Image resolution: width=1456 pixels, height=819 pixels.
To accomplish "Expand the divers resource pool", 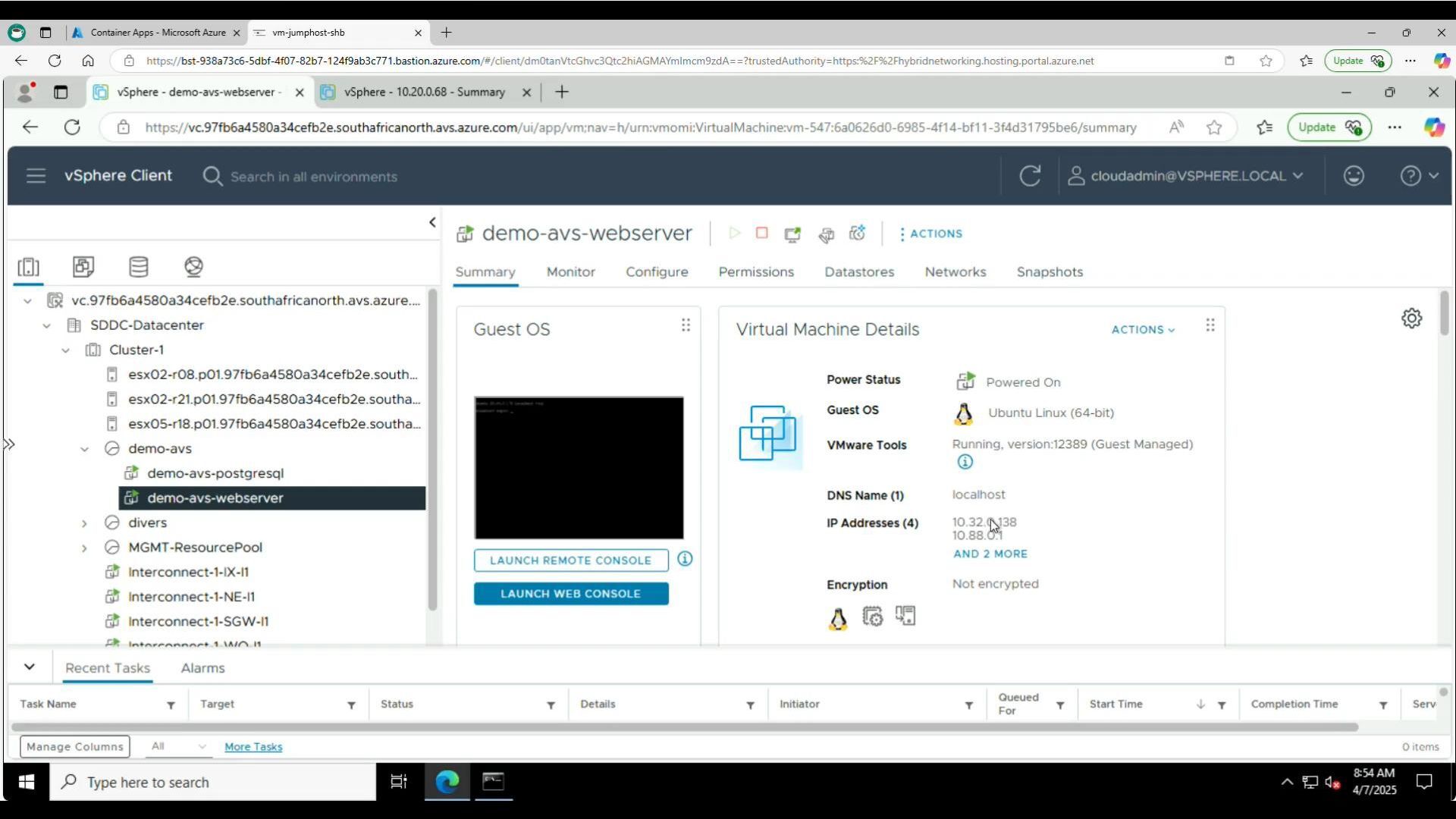I will (x=84, y=523).
